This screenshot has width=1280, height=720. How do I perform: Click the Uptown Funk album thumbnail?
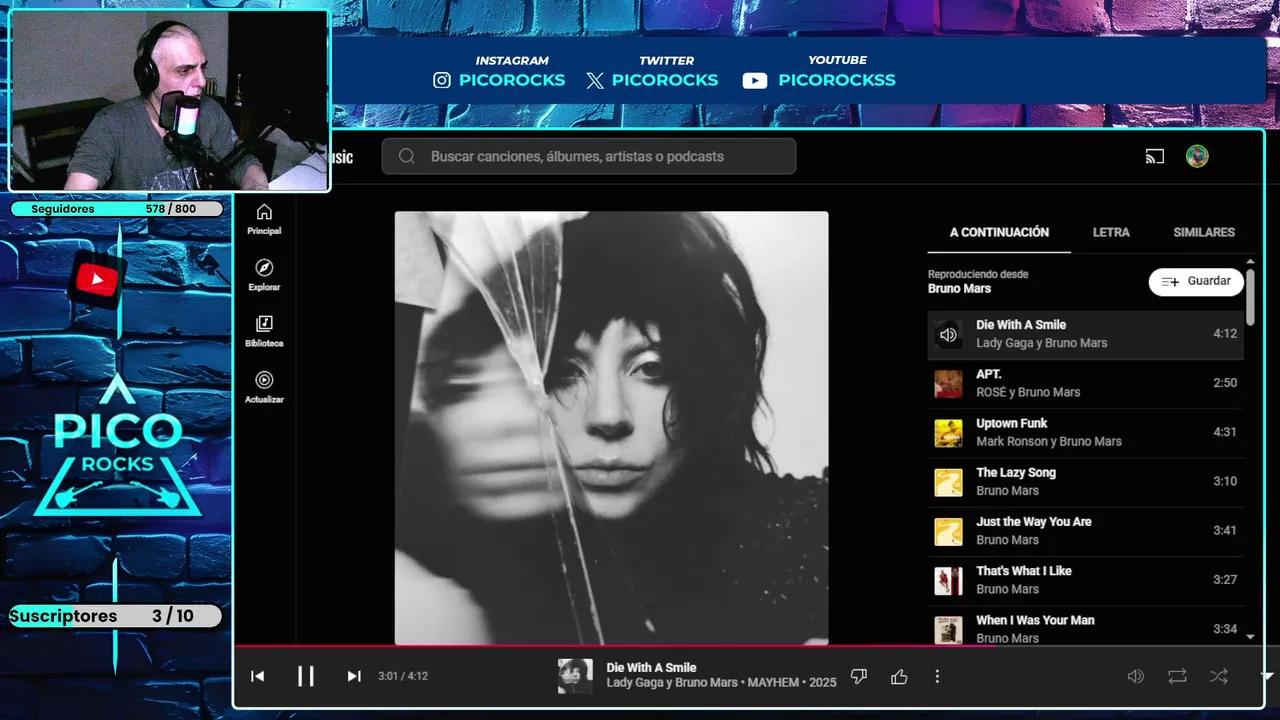(x=948, y=433)
